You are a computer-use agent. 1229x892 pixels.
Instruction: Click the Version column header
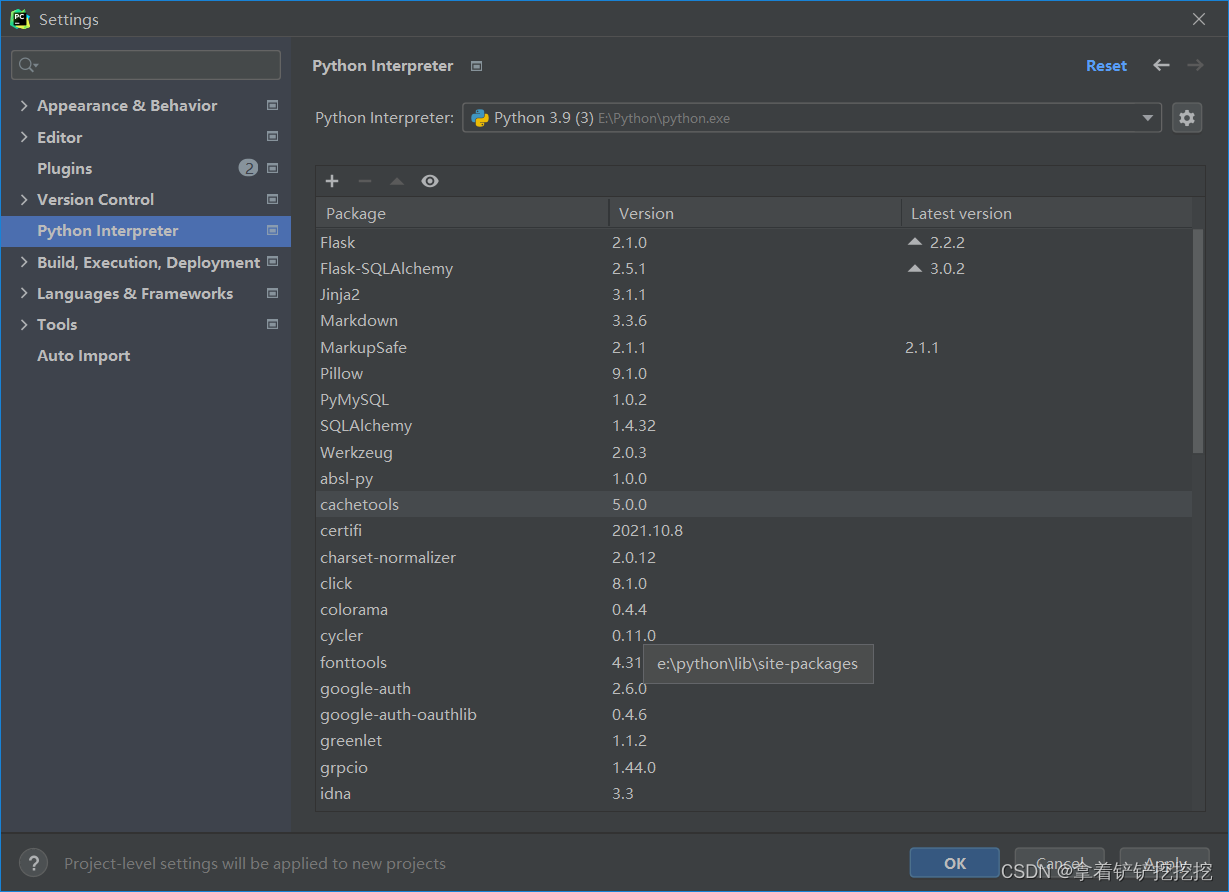[755, 213]
